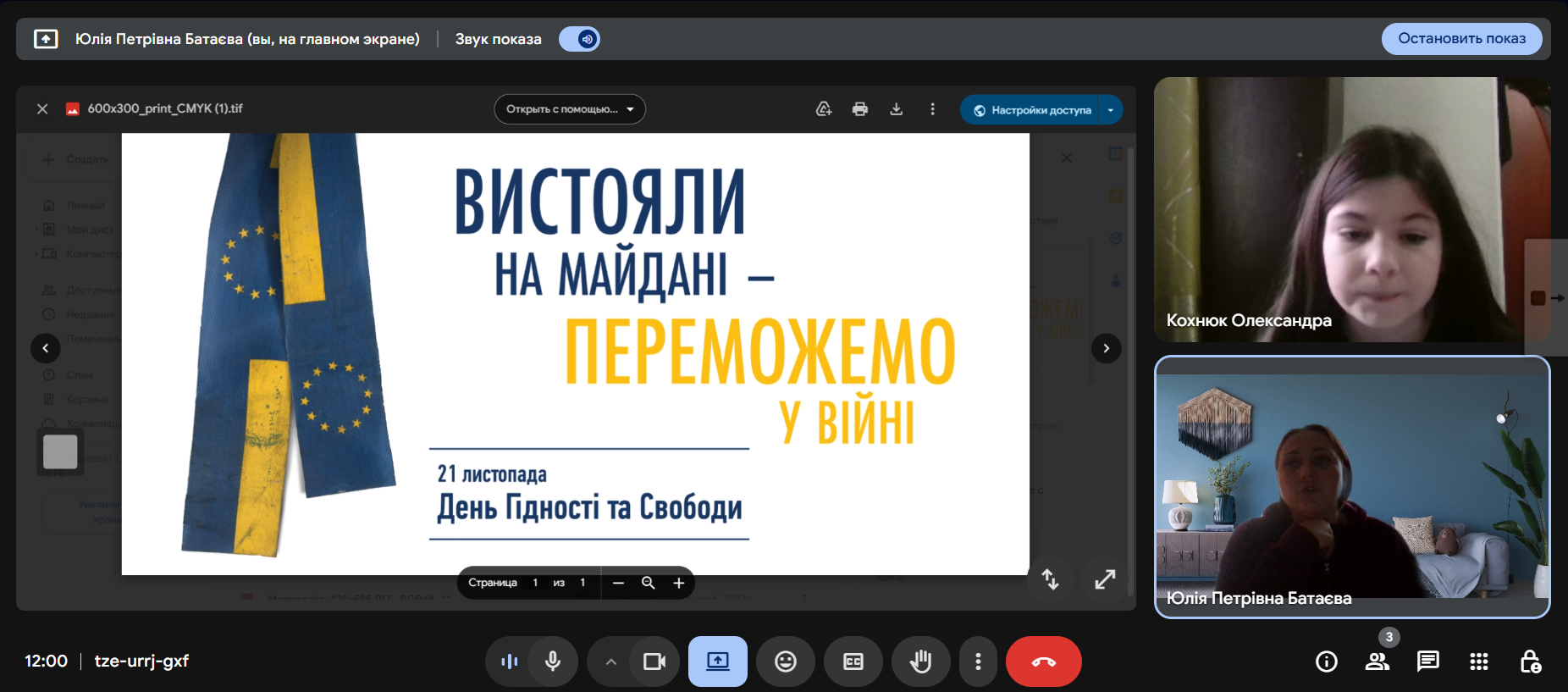1568x692 pixels.
Task: Toggle the Звук показа sound switch
Action: click(580, 39)
